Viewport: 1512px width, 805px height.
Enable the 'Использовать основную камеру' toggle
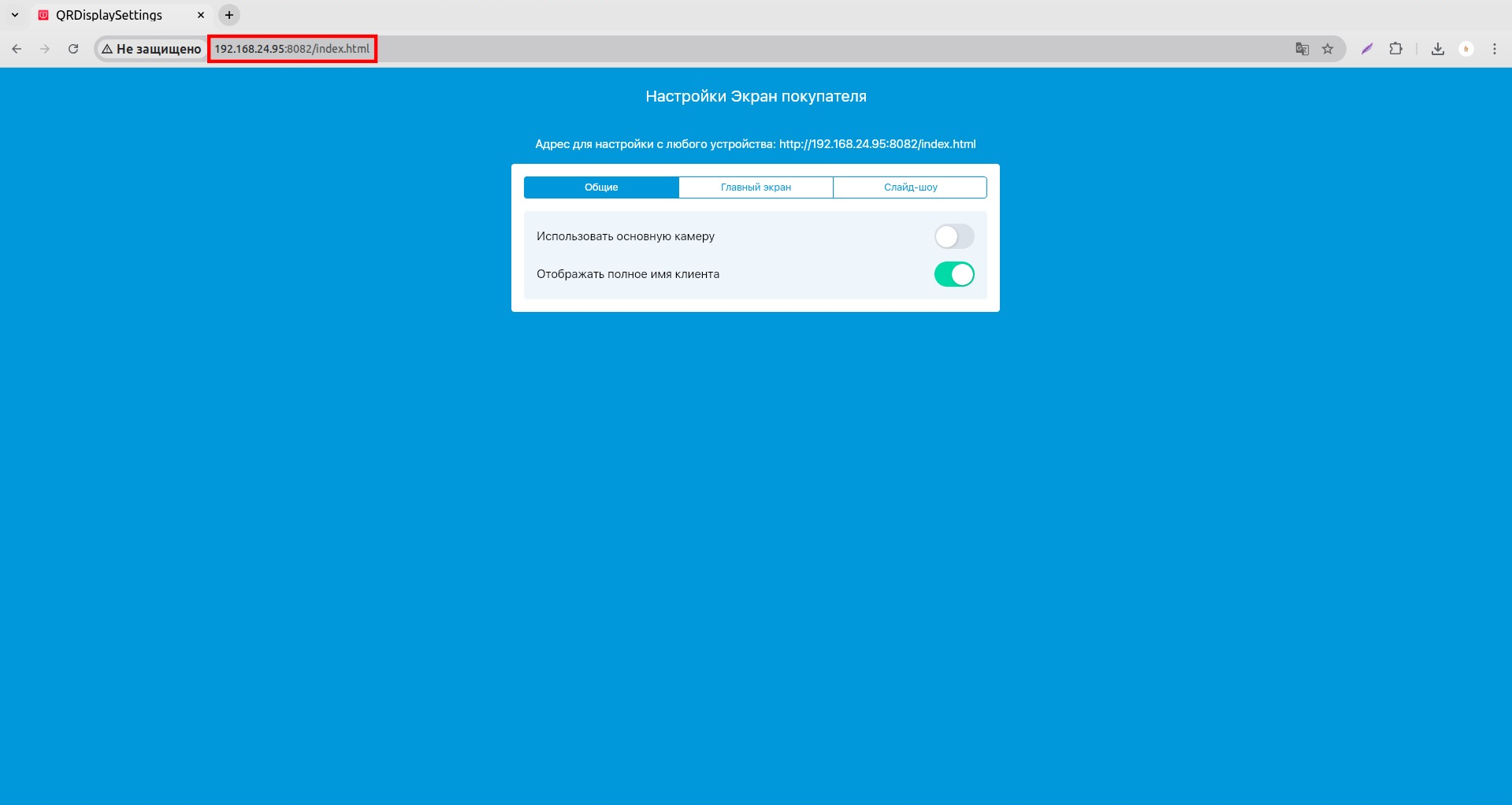(953, 236)
